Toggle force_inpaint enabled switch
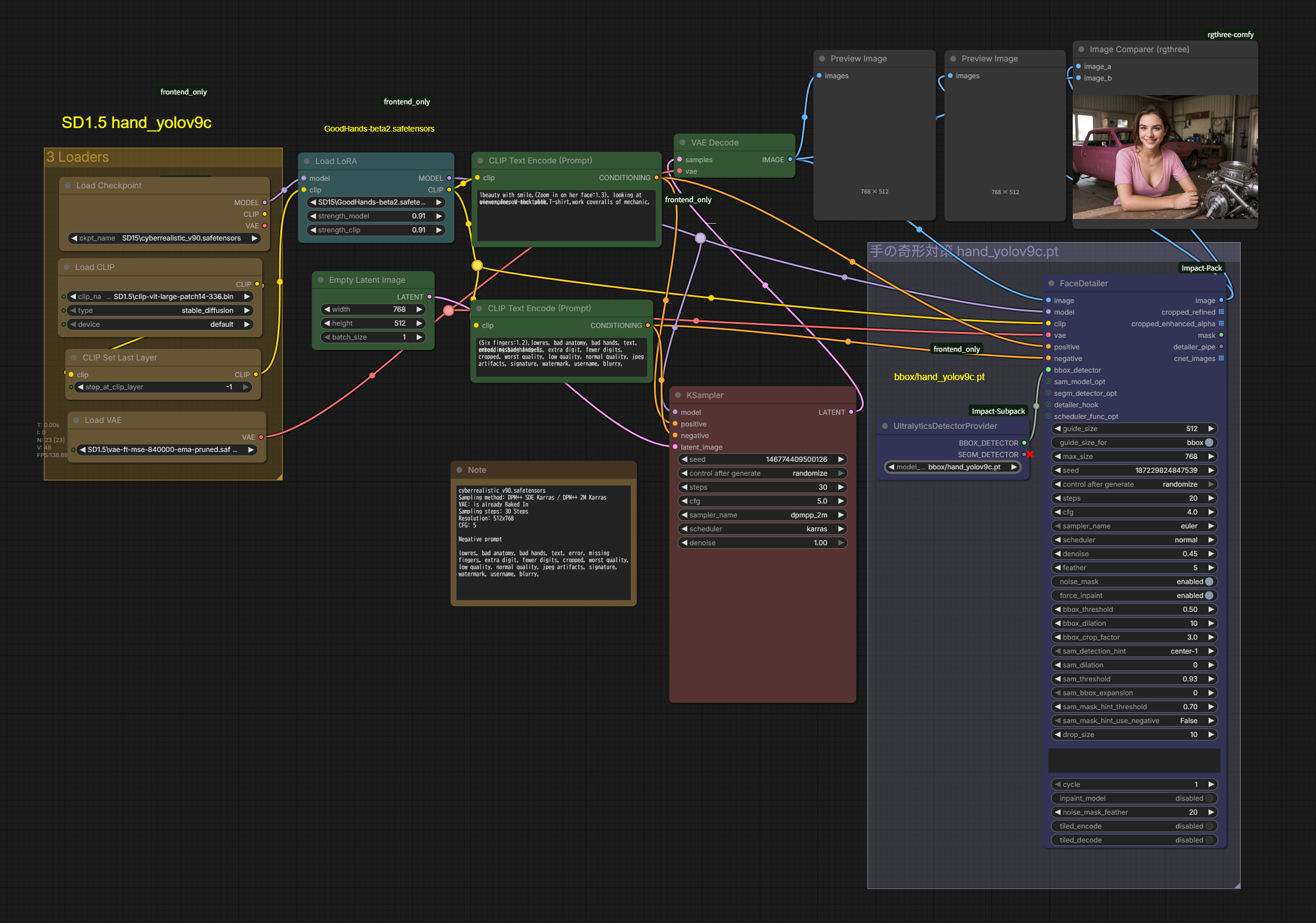This screenshot has height=923, width=1316. click(x=1209, y=596)
